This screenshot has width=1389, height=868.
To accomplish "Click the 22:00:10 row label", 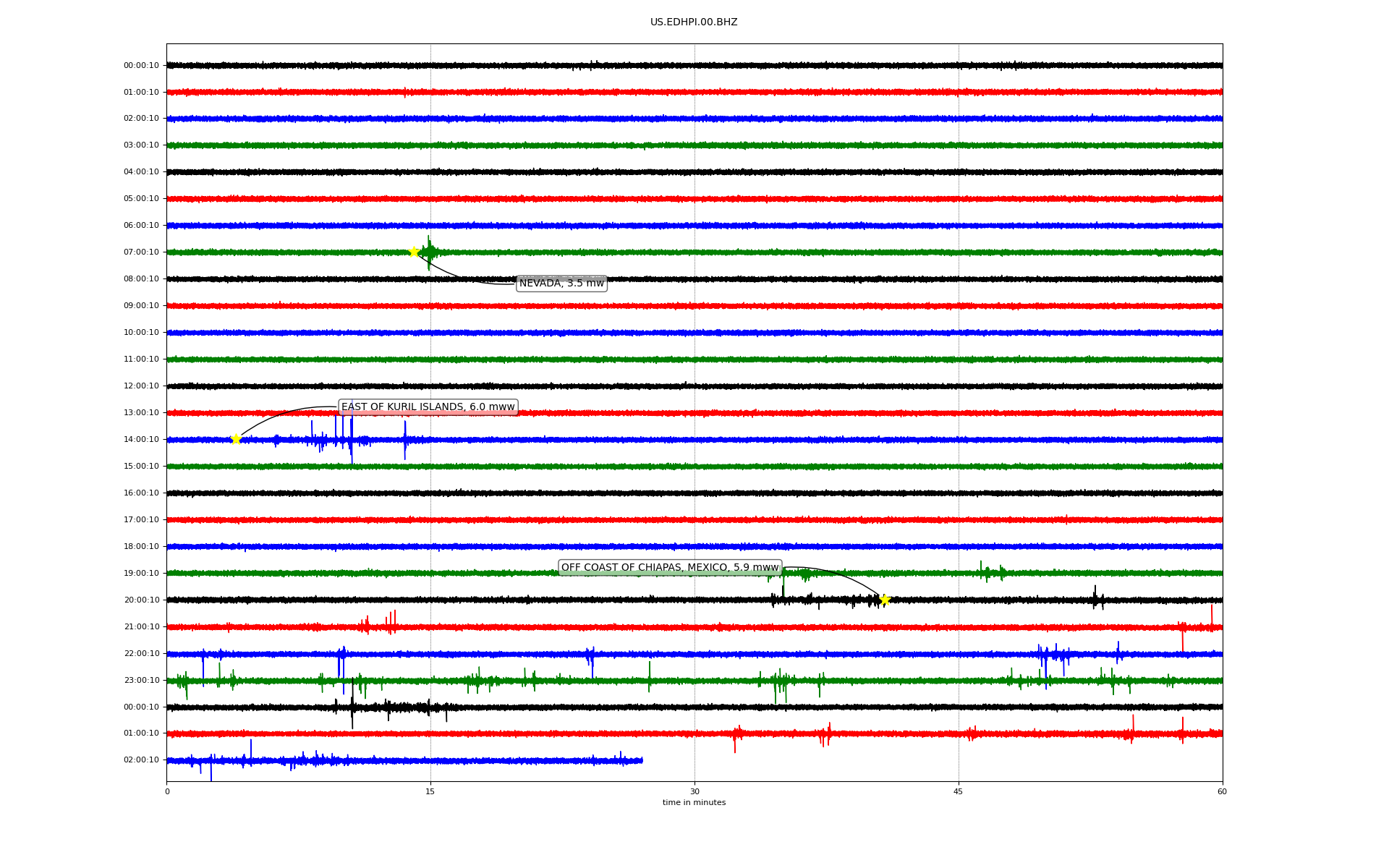I will (141, 654).
